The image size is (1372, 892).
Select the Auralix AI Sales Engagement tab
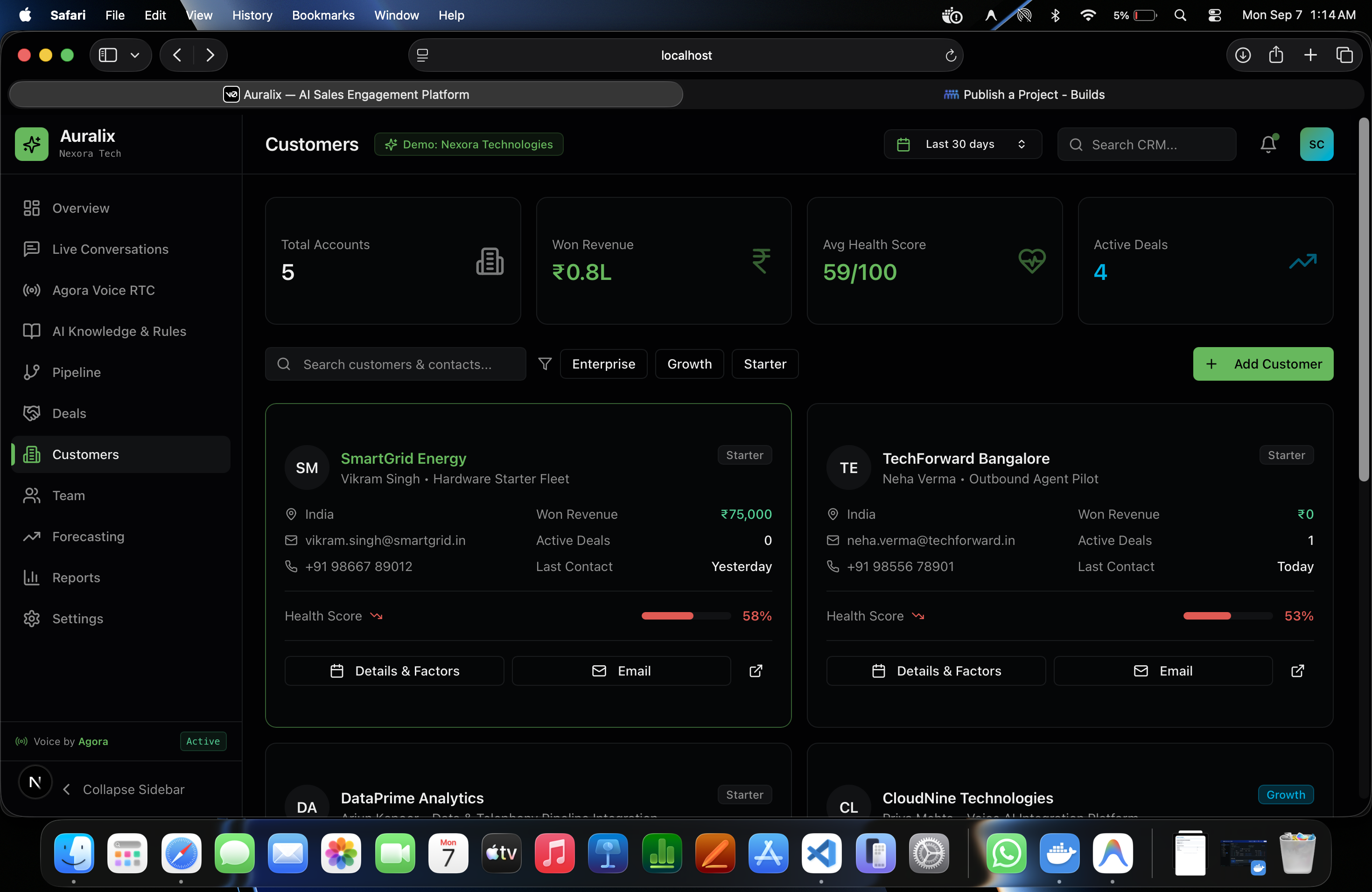pos(346,95)
